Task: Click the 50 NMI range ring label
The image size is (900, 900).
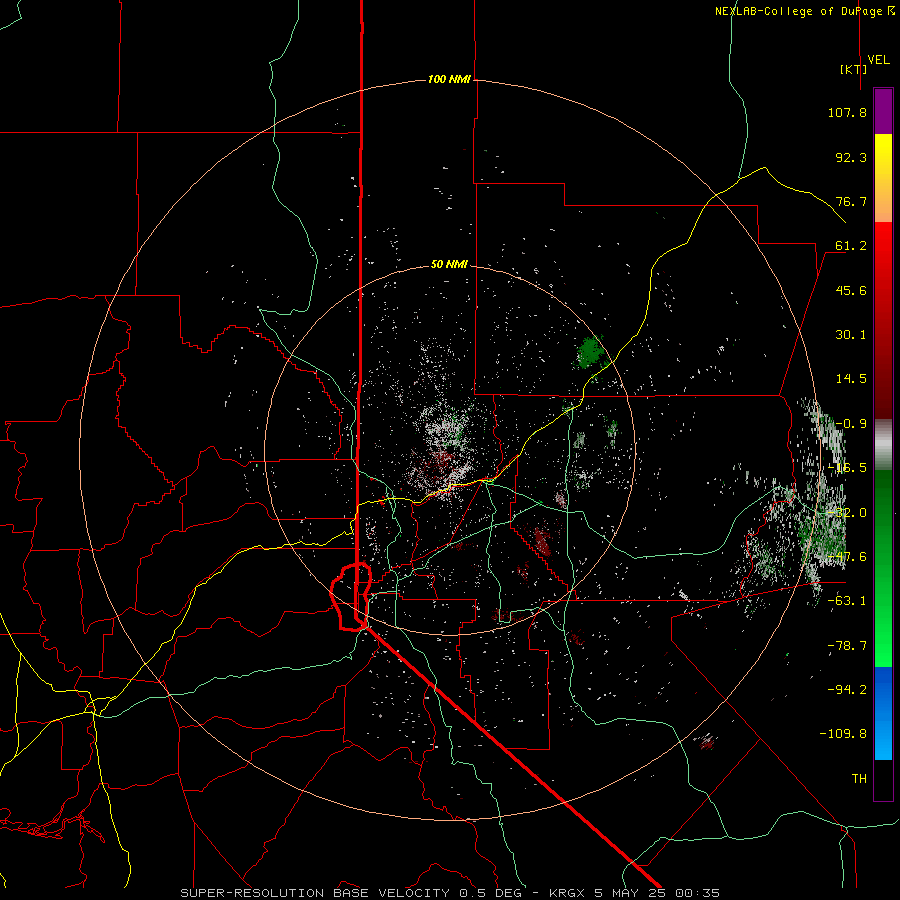Action: coord(449,264)
